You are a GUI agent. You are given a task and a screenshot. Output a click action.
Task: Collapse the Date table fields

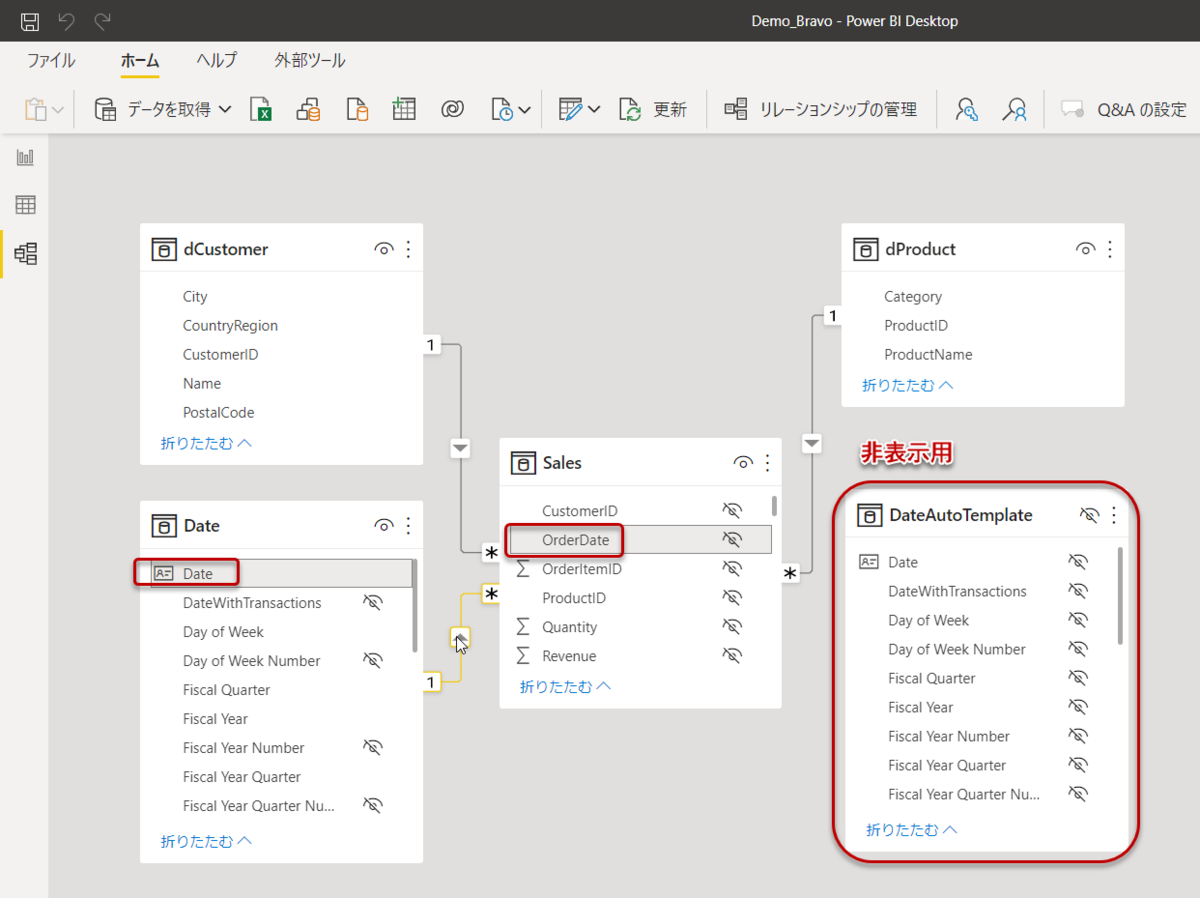pyautogui.click(x=206, y=841)
